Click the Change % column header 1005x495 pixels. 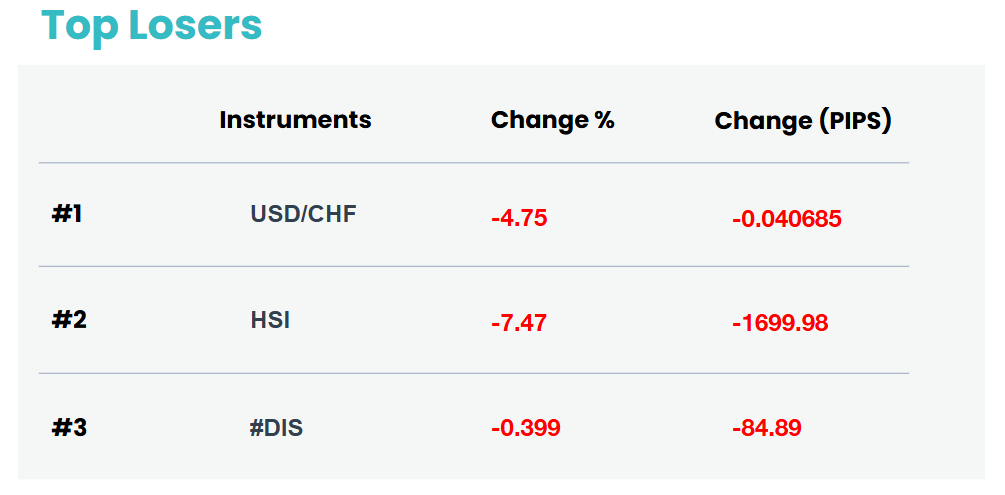[x=552, y=120]
